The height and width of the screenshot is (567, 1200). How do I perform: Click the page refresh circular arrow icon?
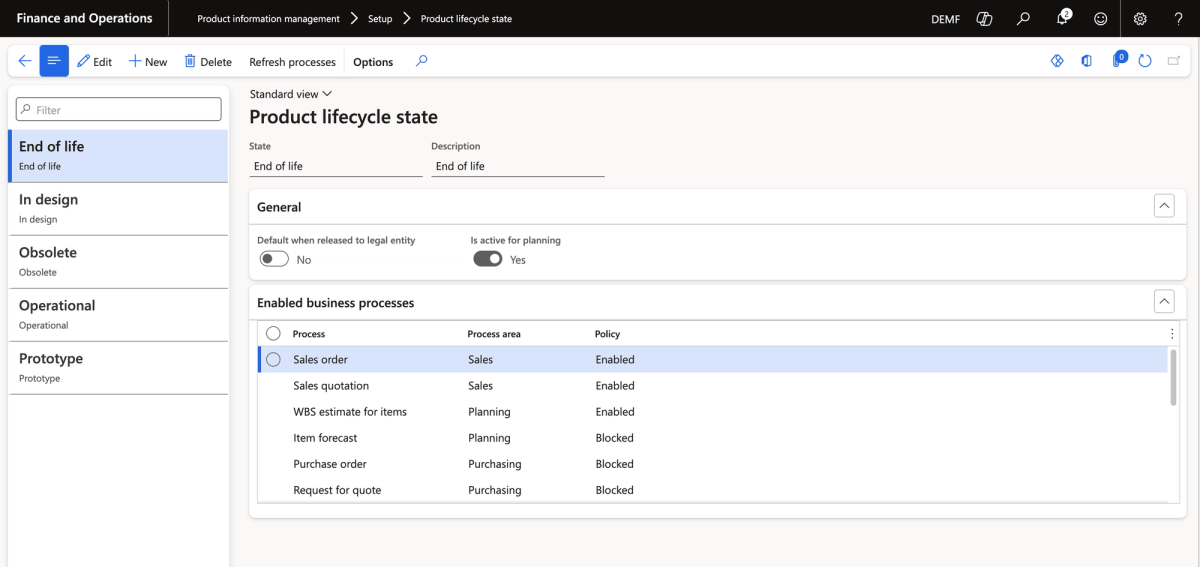(1145, 61)
